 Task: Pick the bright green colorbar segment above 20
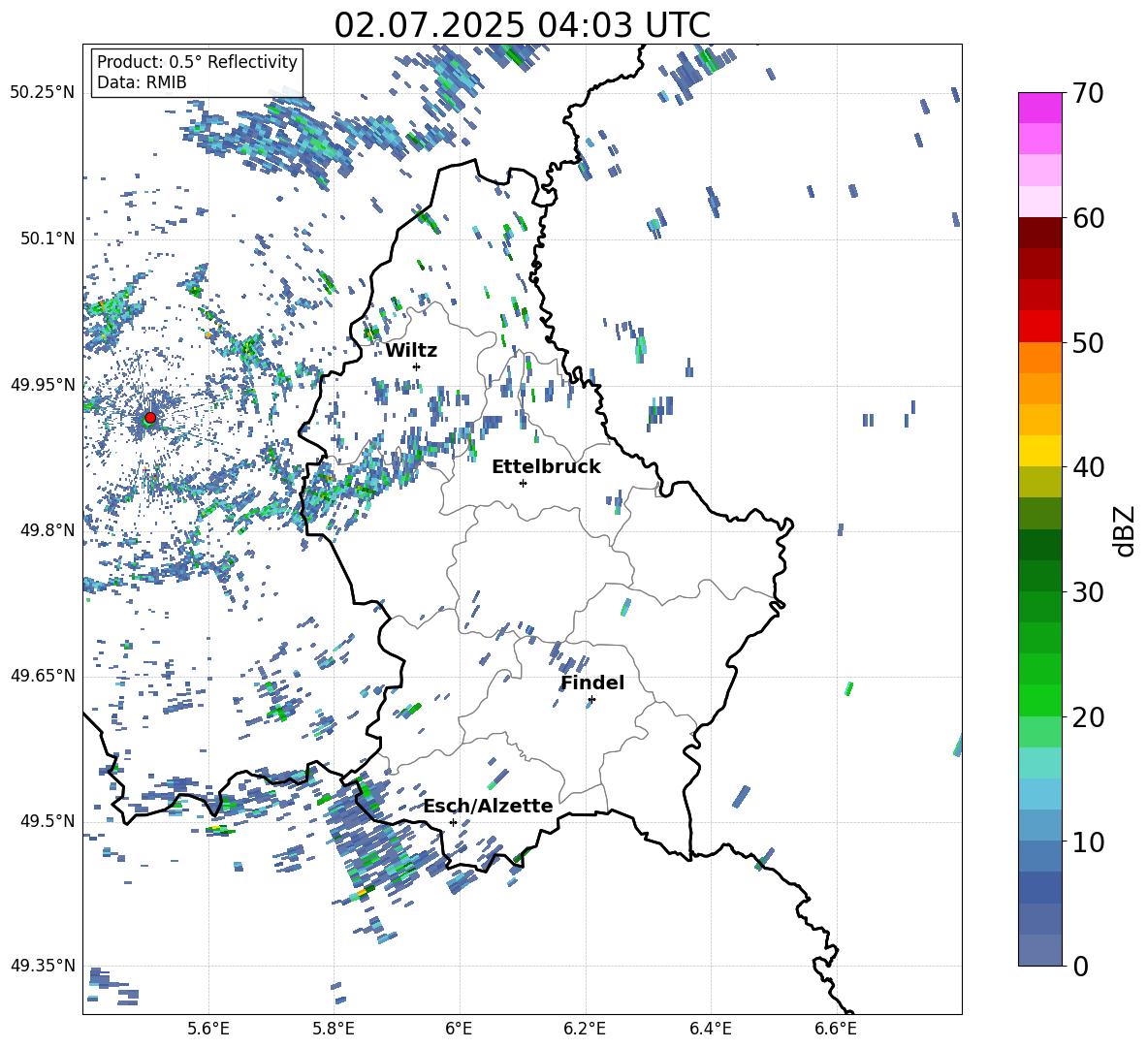(x=1039, y=700)
